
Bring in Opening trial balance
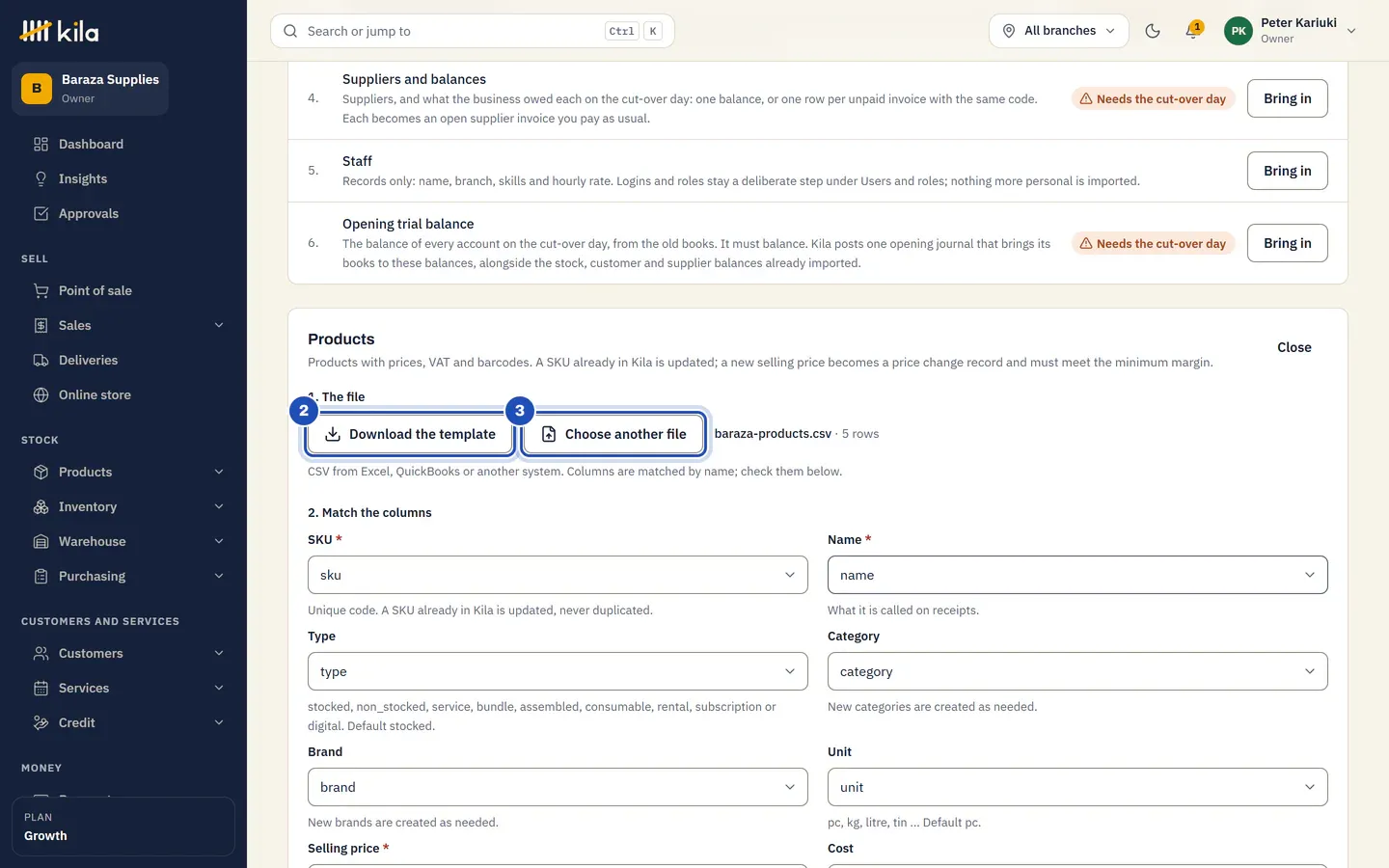tap(1287, 243)
